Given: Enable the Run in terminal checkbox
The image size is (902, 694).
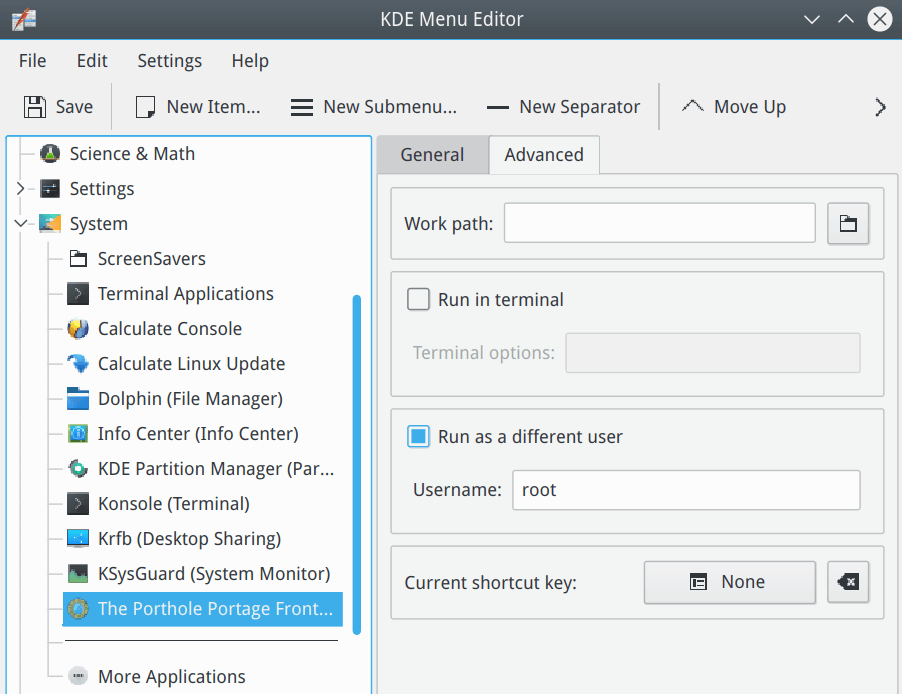Looking at the screenshot, I should tap(418, 299).
